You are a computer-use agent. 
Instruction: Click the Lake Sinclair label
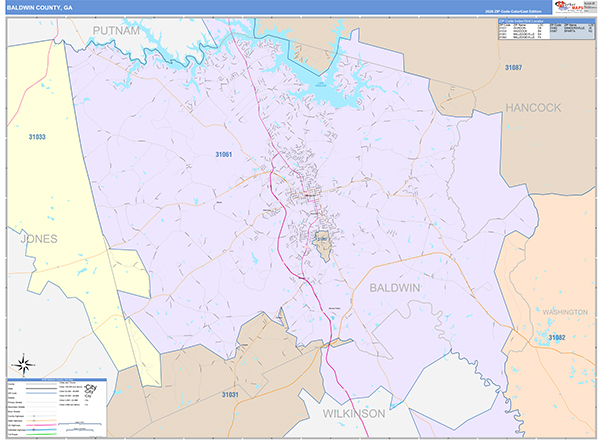coord(321,85)
